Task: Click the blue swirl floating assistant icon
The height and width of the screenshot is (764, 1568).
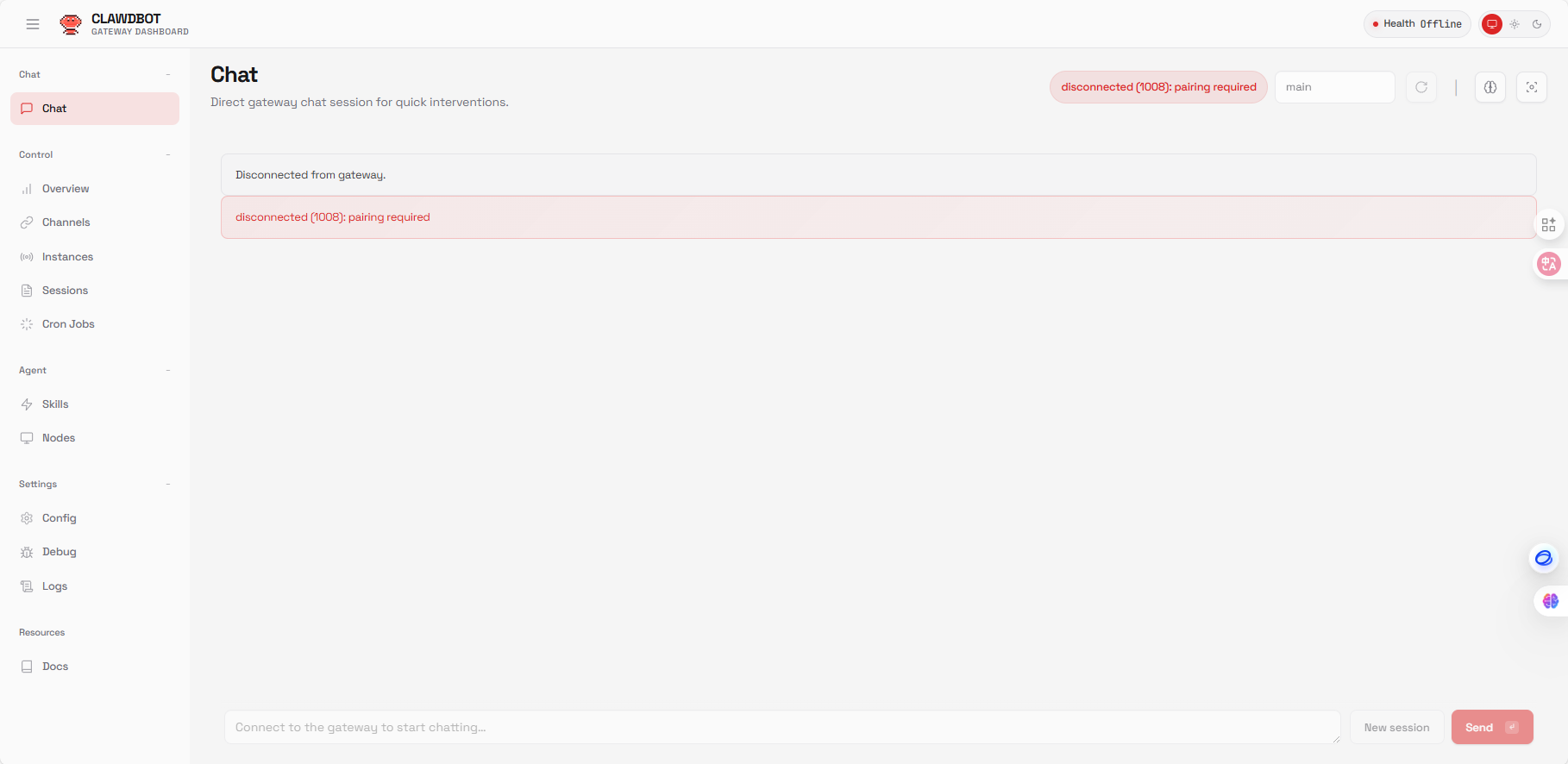Action: pyautogui.click(x=1544, y=559)
